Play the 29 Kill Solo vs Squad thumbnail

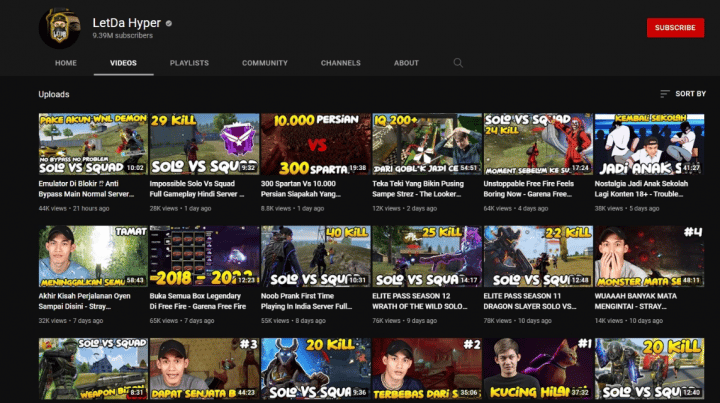[x=203, y=144]
